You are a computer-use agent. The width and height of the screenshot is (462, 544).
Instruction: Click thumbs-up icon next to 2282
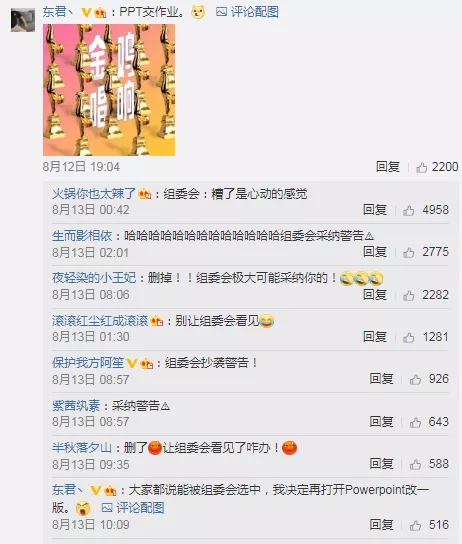[x=409, y=296]
